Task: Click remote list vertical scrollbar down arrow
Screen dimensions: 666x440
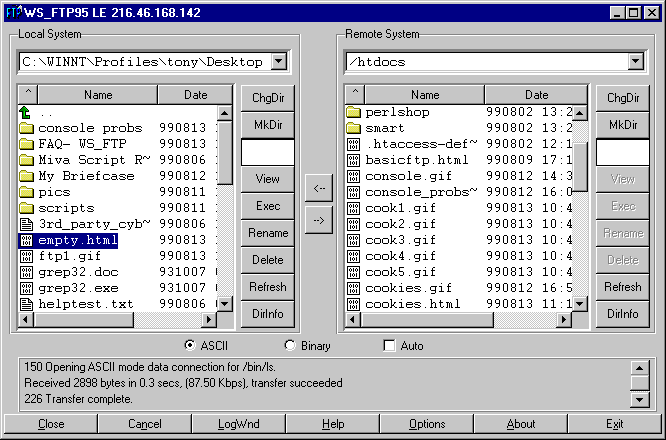Action: [580, 304]
